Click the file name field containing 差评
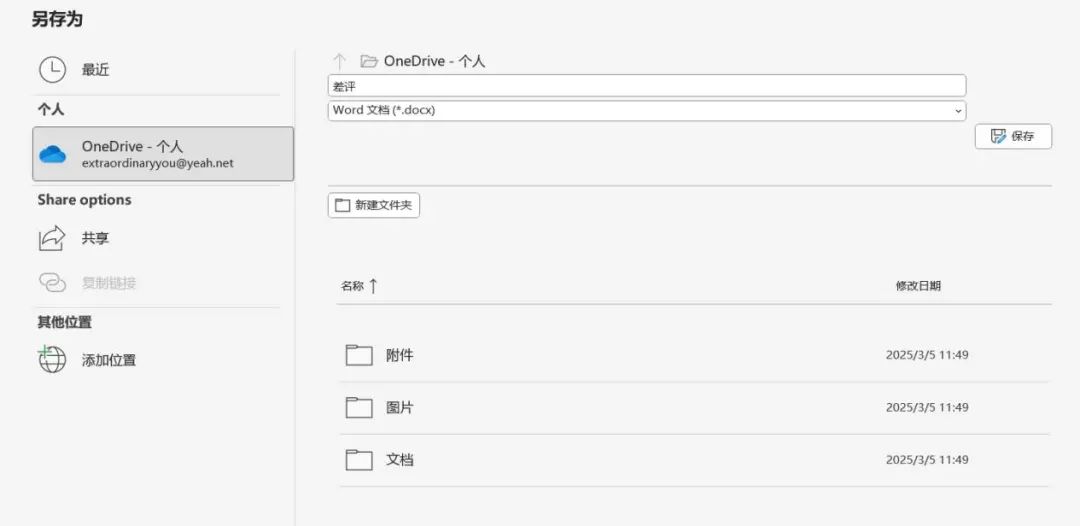 point(646,86)
